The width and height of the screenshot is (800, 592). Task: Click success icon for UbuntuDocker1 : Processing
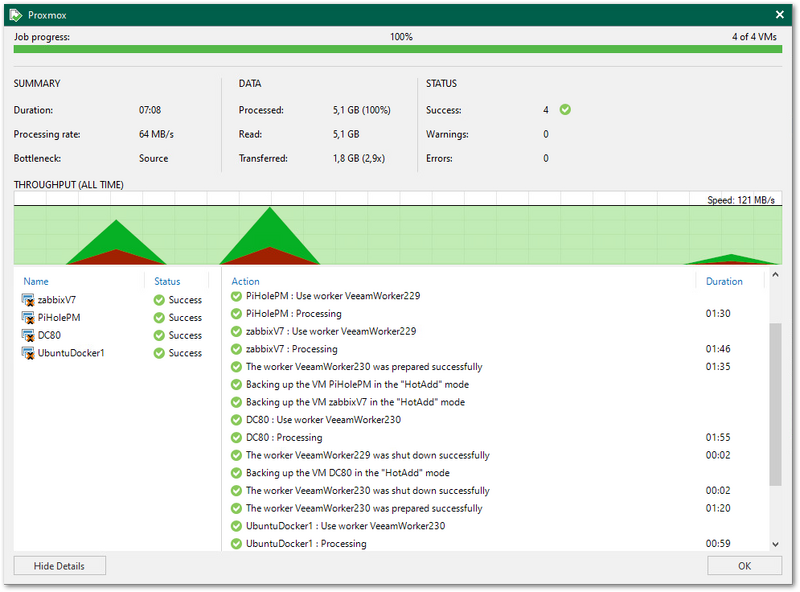[x=237, y=544]
